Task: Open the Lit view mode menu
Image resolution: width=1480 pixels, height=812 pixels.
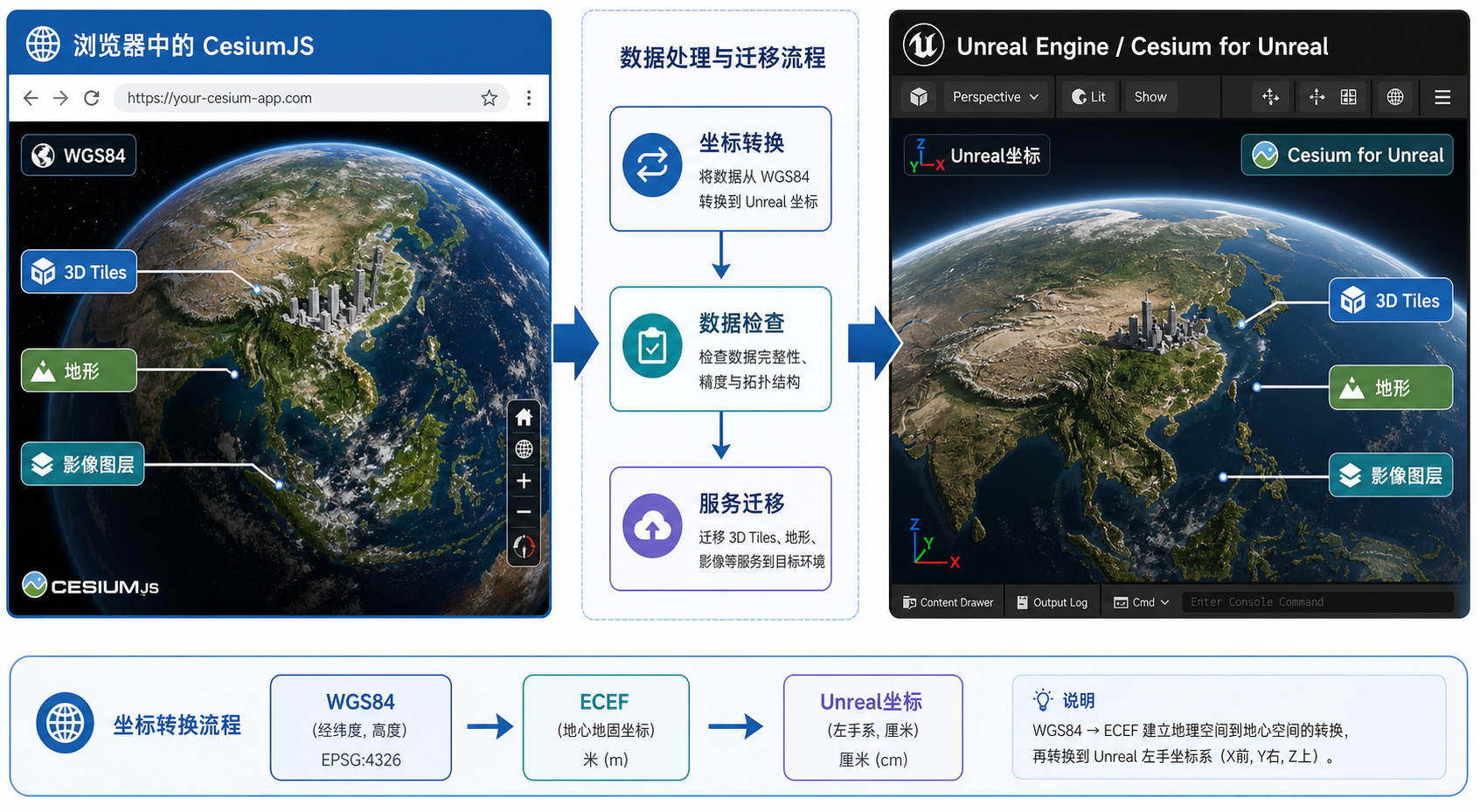Action: point(1089,97)
